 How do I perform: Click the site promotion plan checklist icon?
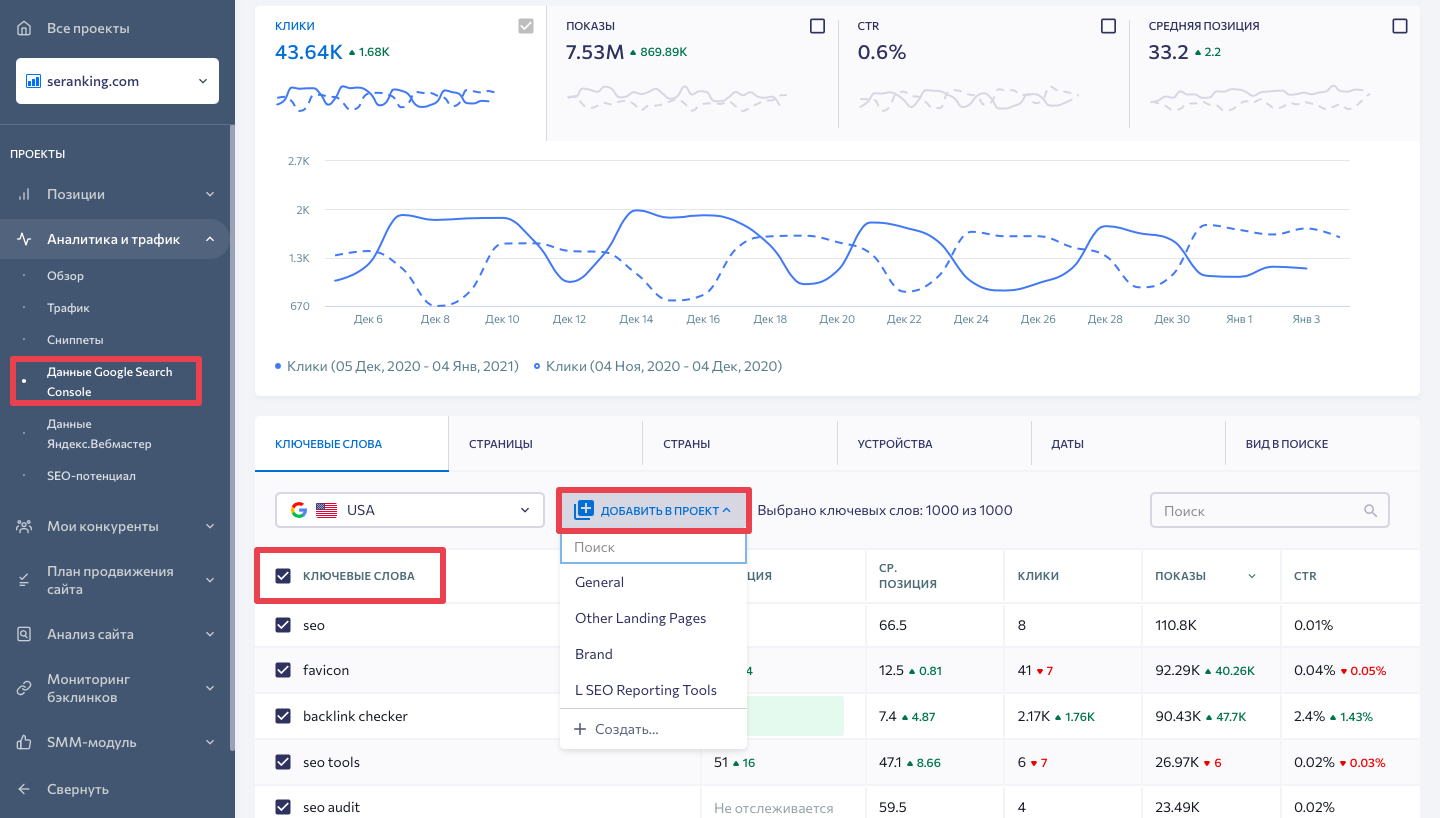tap(25, 580)
